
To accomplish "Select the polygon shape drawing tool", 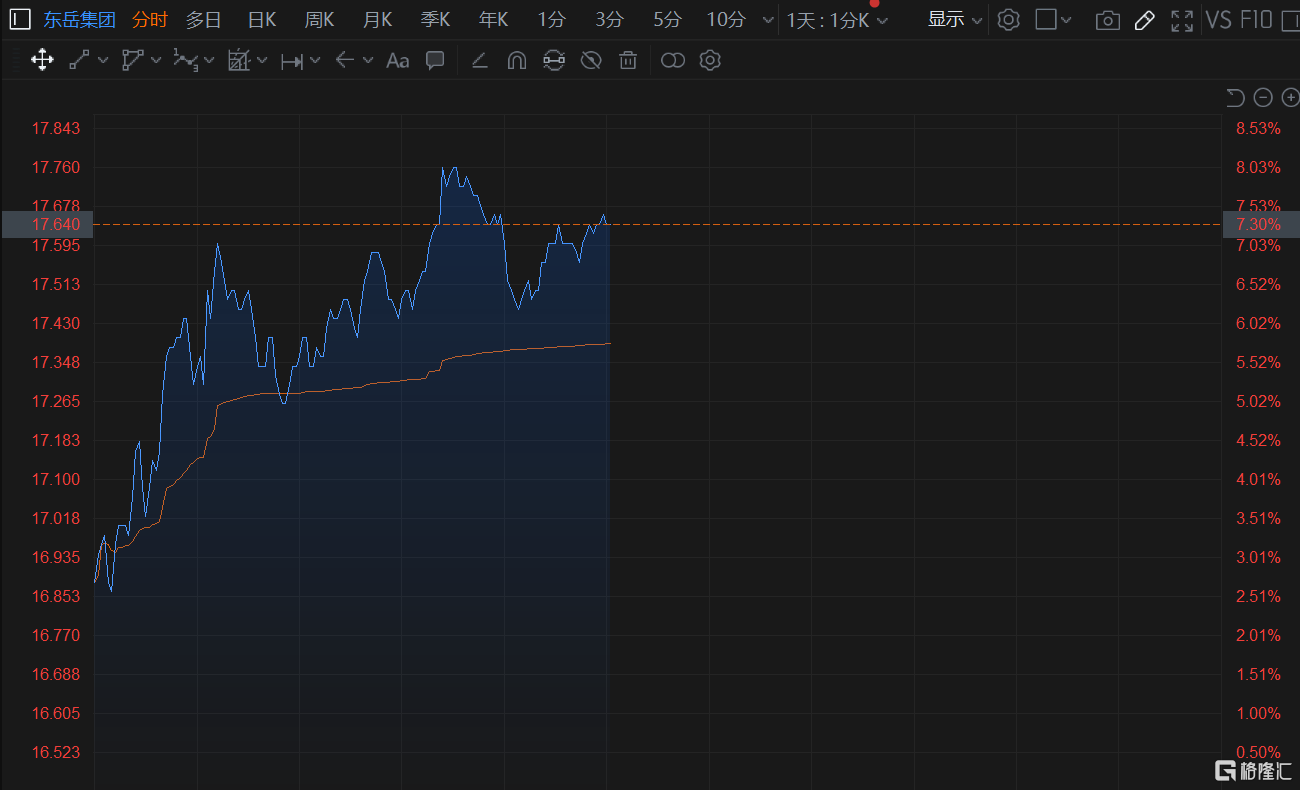I will tap(132, 60).
